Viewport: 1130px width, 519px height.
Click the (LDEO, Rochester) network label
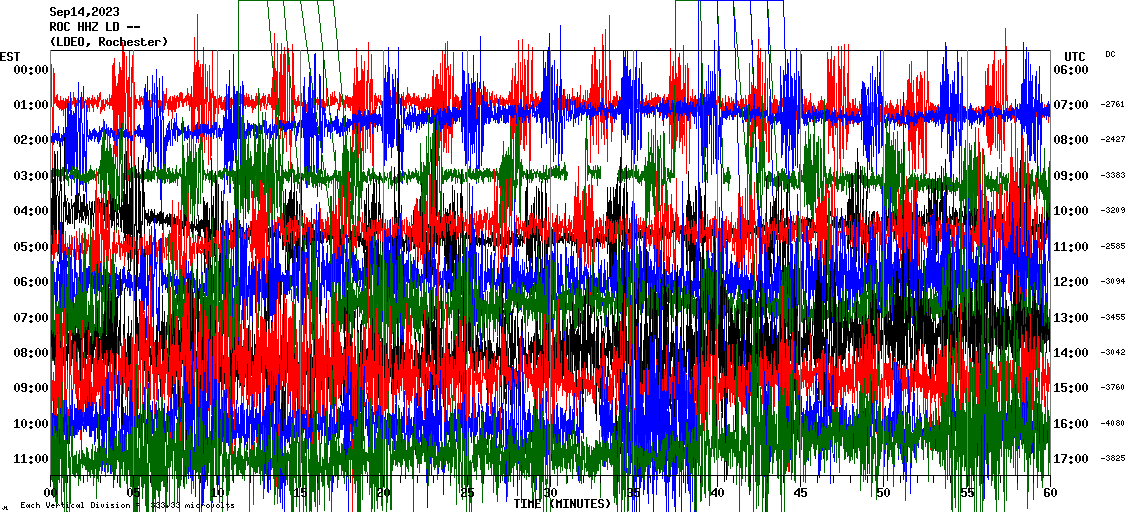109,42
